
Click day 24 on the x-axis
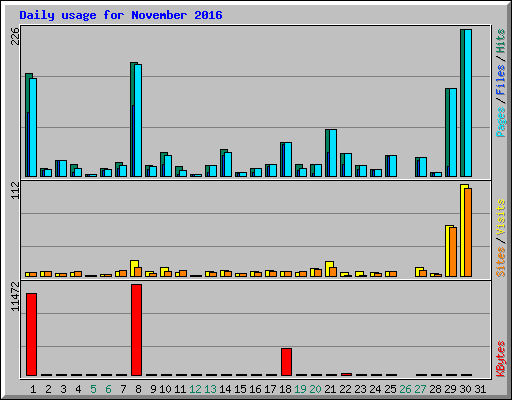pyautogui.click(x=375, y=389)
